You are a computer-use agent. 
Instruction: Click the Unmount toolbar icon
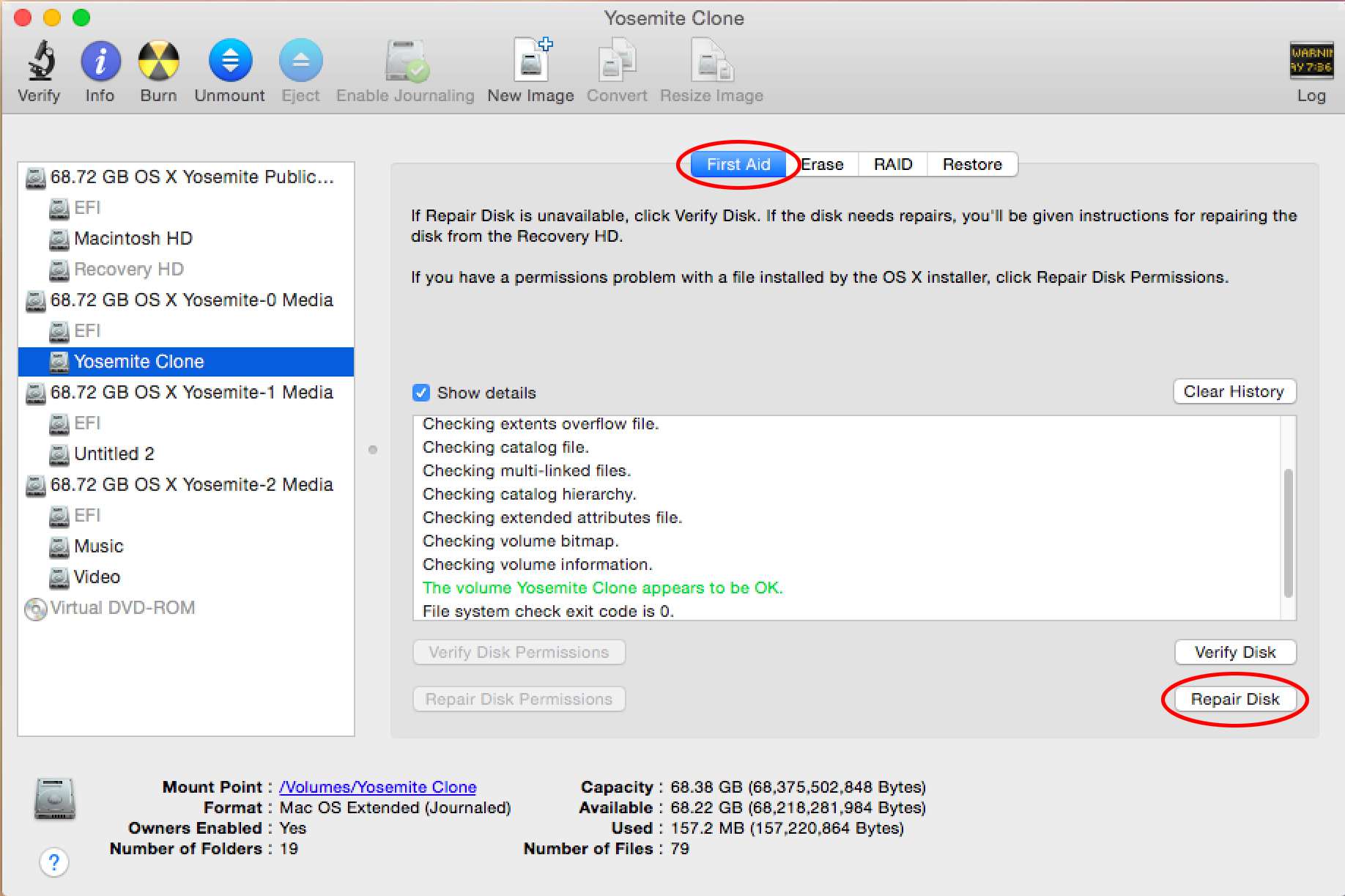[230, 60]
